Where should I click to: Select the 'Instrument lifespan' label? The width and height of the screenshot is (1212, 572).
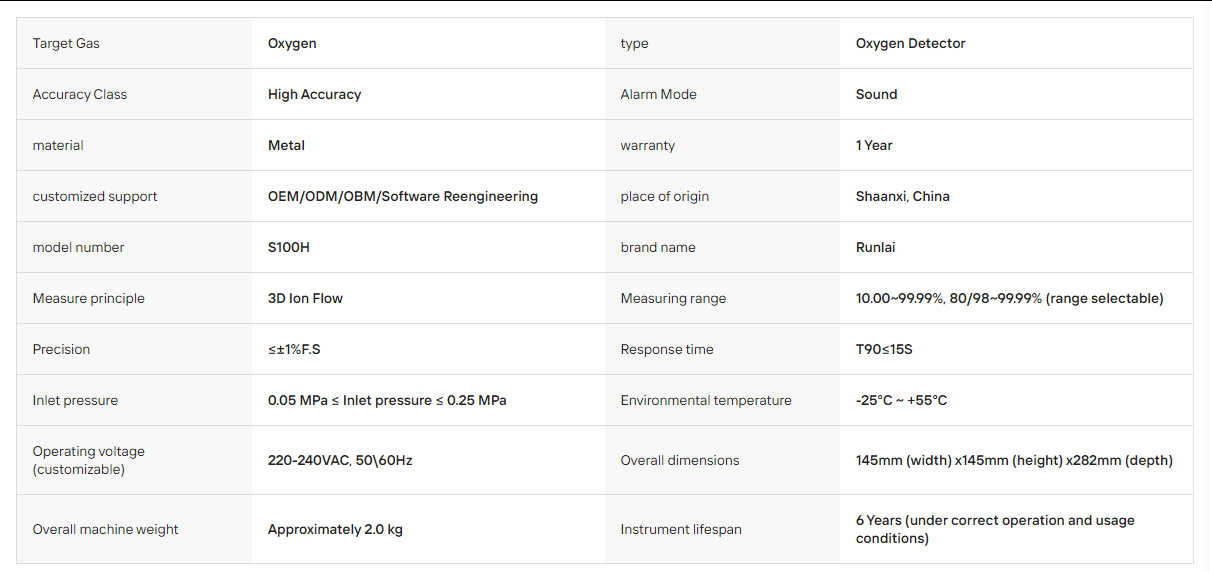(x=681, y=529)
